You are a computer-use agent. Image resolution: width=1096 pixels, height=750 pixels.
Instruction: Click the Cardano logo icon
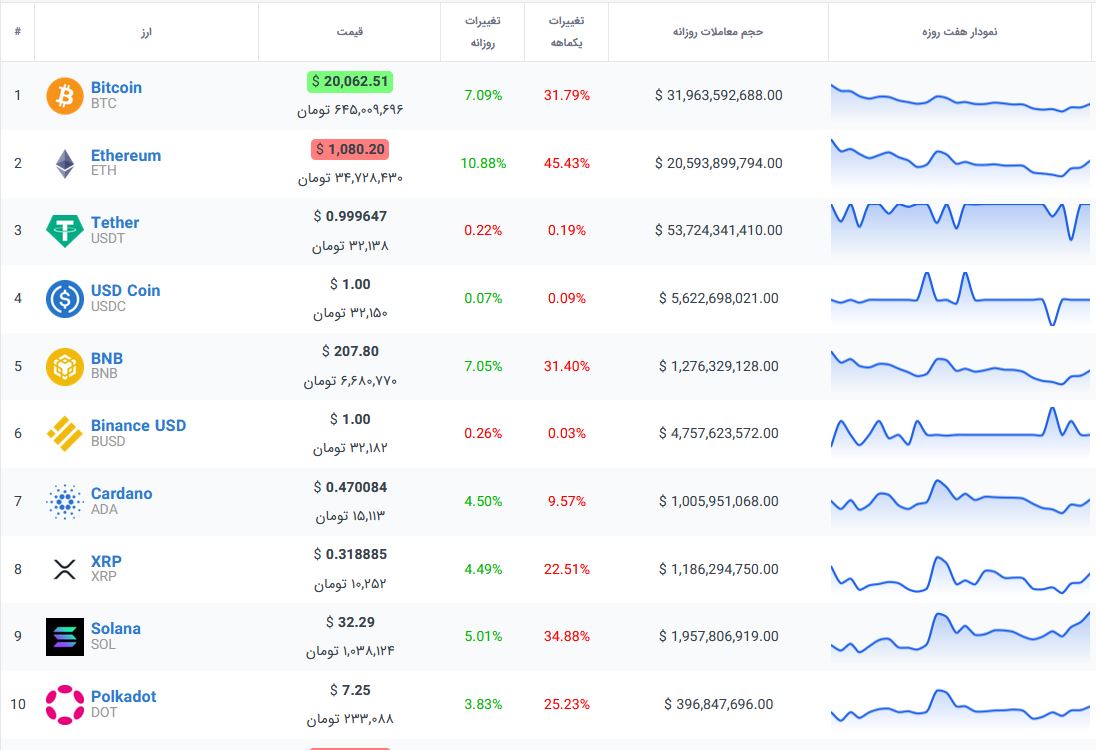tap(65, 501)
